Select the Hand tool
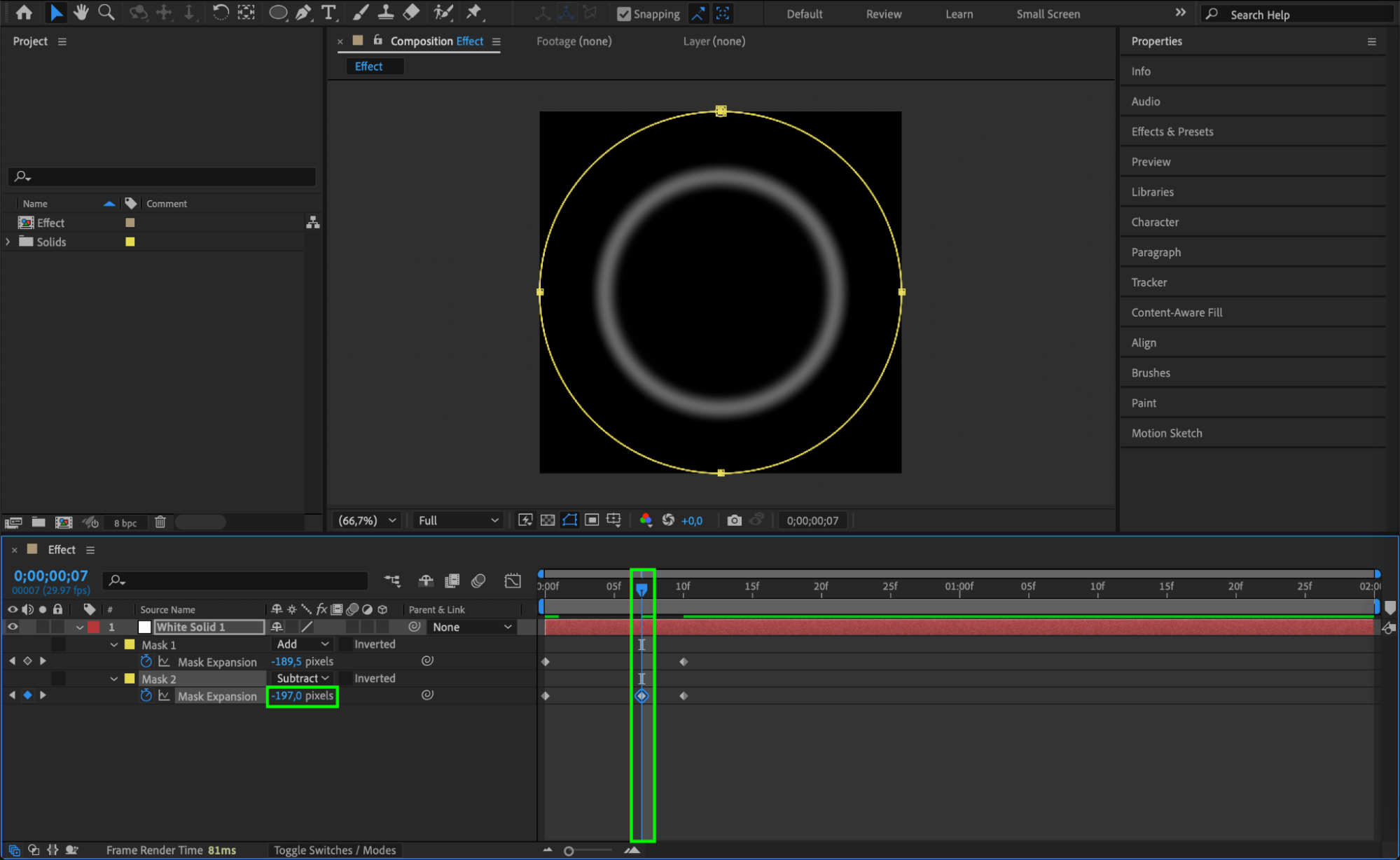 pos(81,12)
